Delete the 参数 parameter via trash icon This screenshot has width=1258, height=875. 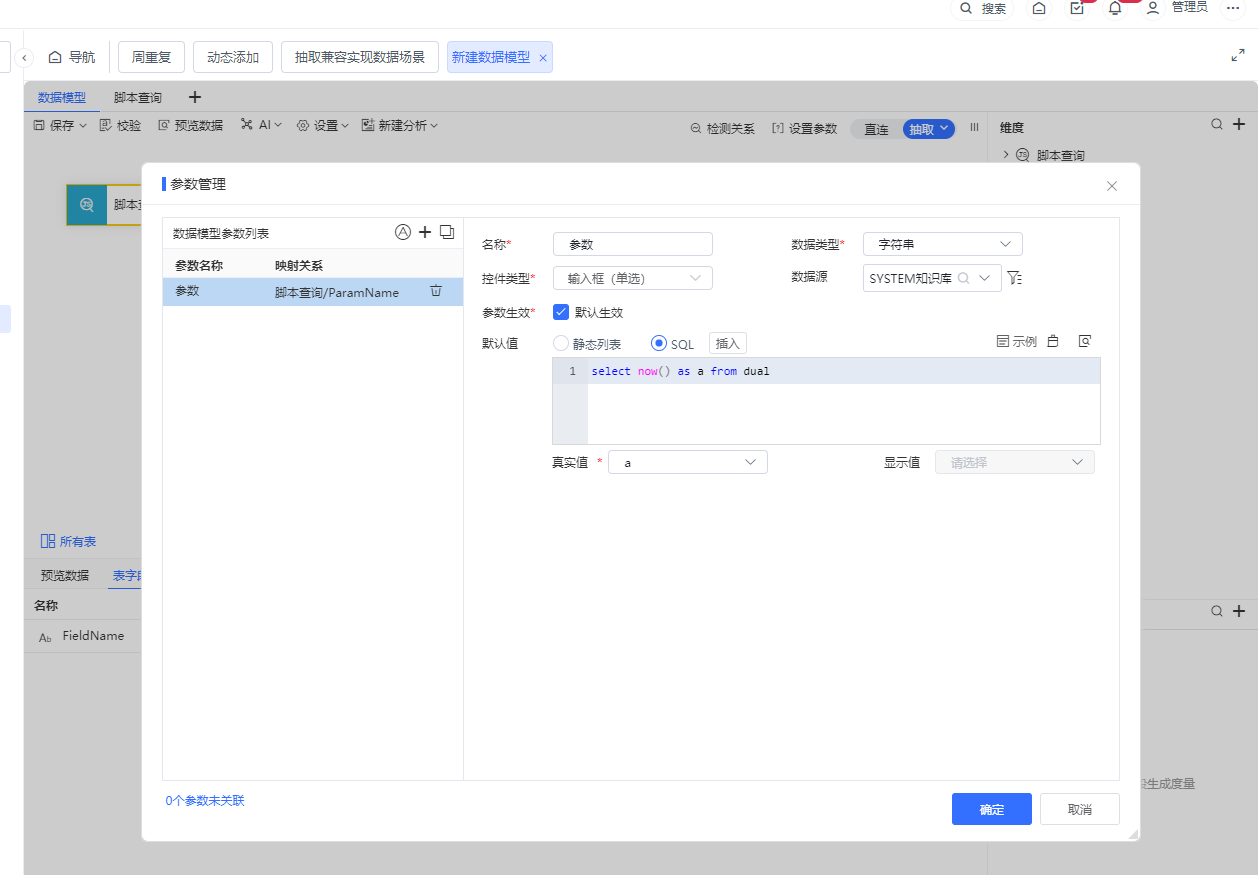436,291
